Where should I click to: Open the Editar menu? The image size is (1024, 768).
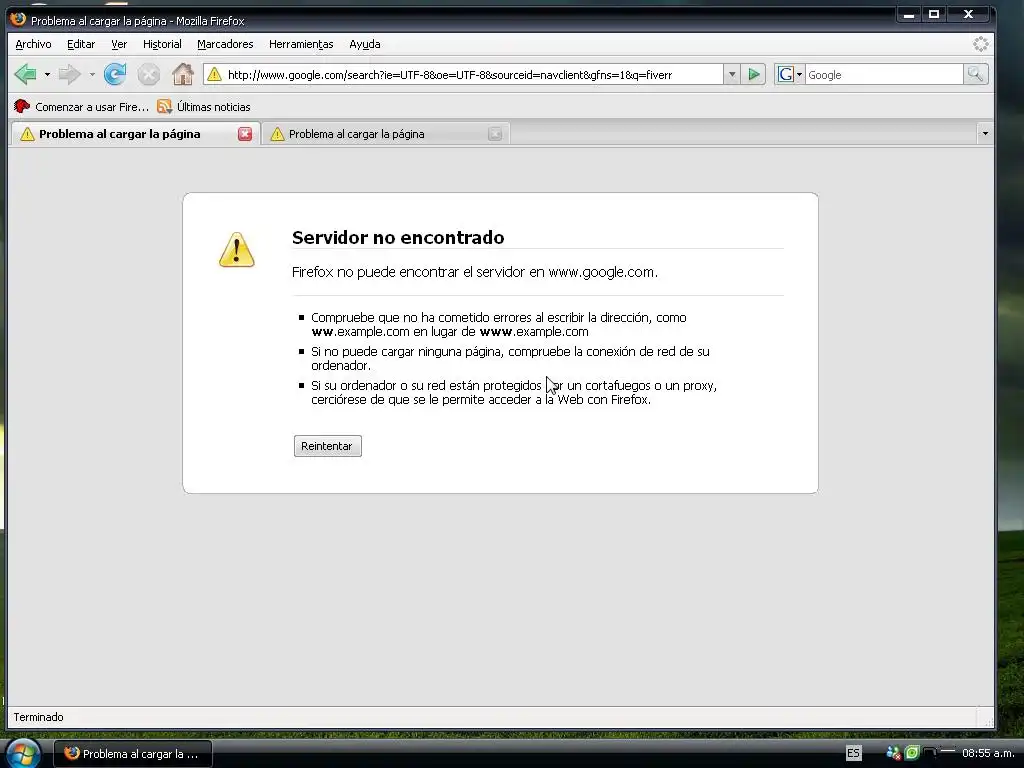coord(81,44)
